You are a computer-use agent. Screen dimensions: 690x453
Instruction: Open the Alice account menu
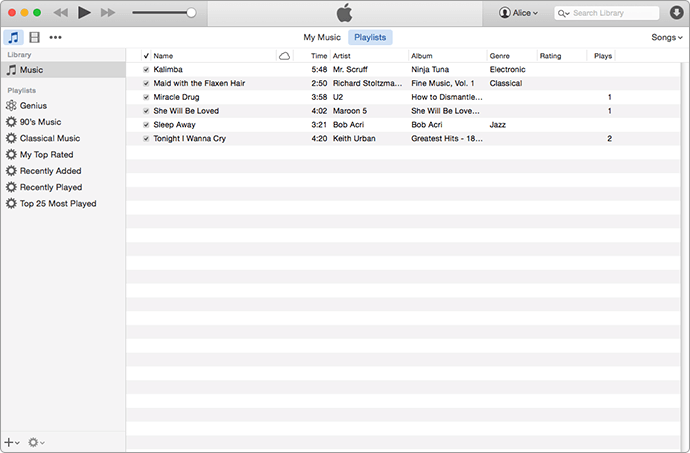pos(518,13)
